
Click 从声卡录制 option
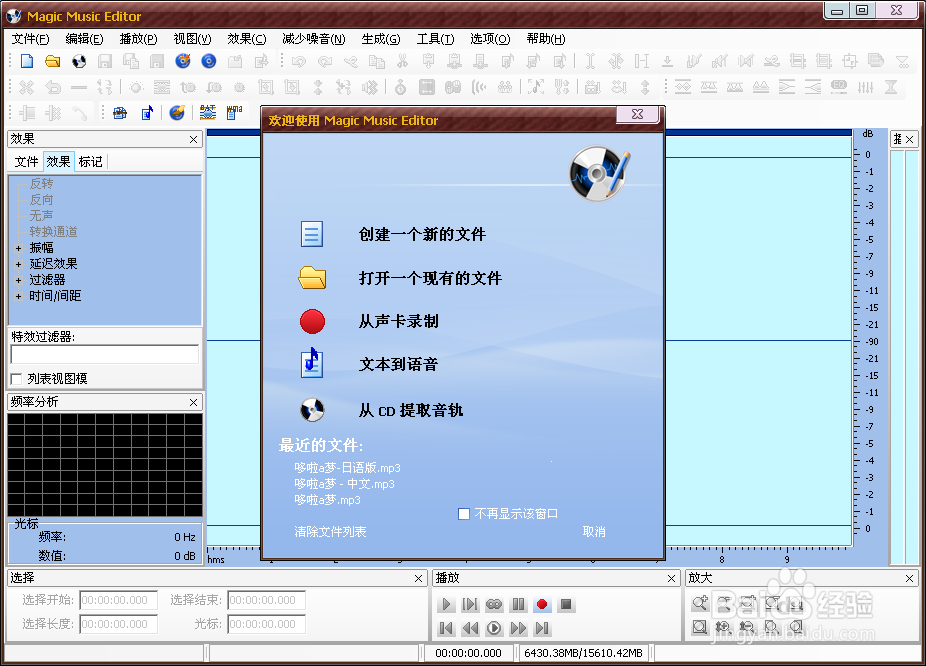[399, 321]
